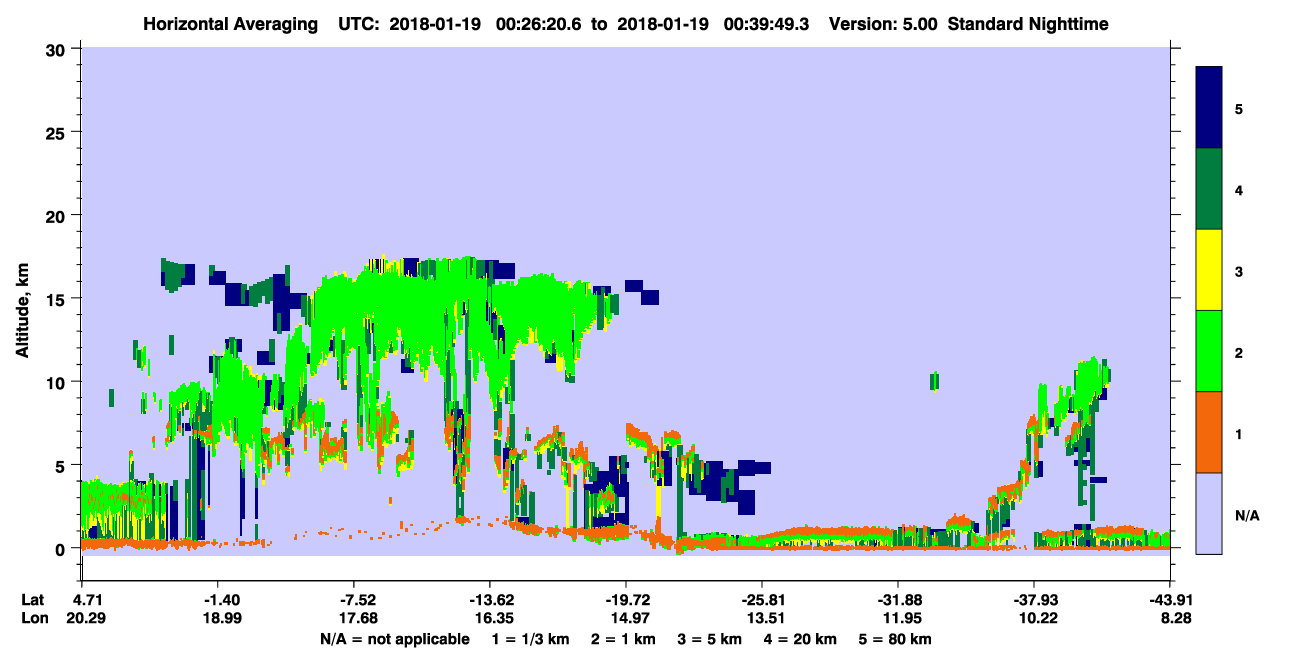
Task: Click the lavender N/A colorbar segment
Action: pyautogui.click(x=1210, y=512)
